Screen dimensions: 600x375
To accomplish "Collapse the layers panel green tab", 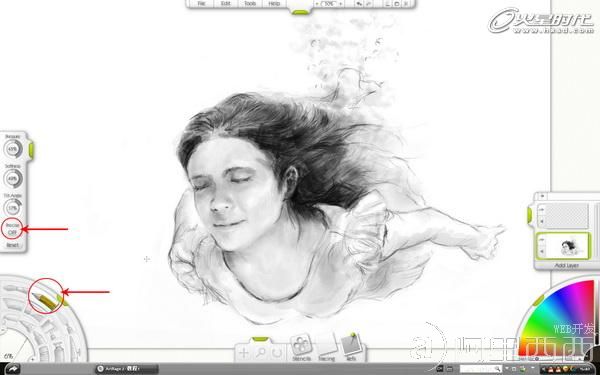I will tap(530, 215).
